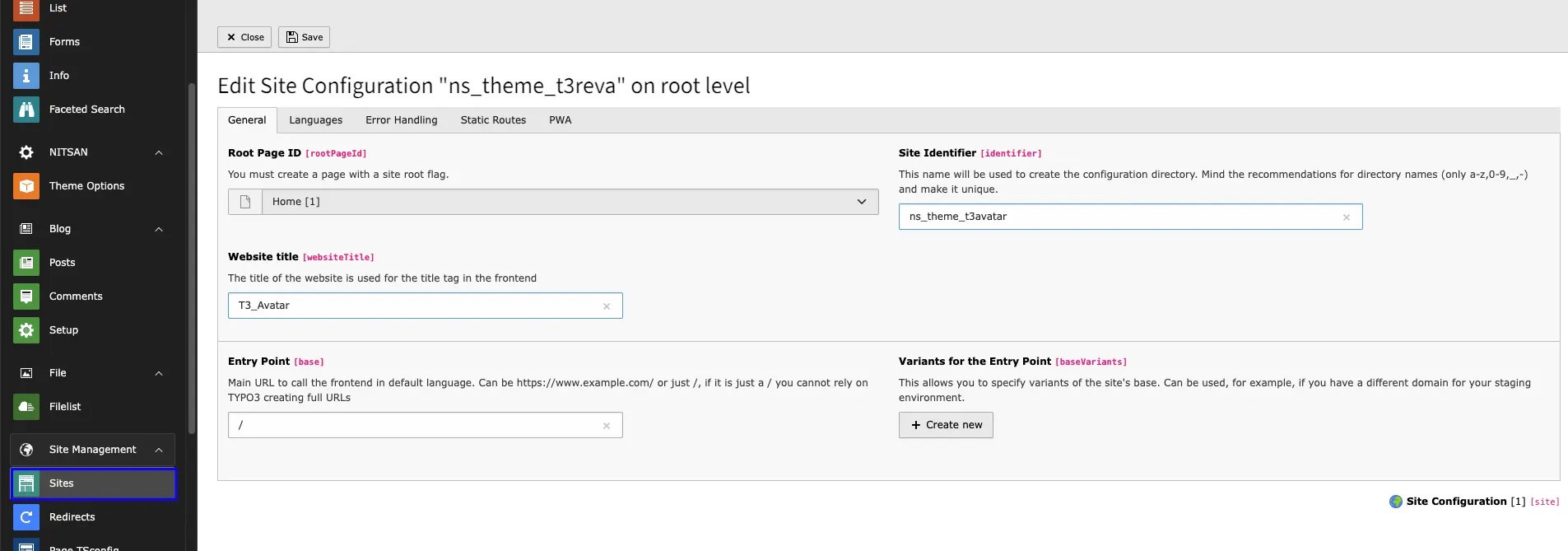
Task: Switch to the Error Handling tab
Action: pyautogui.click(x=401, y=120)
